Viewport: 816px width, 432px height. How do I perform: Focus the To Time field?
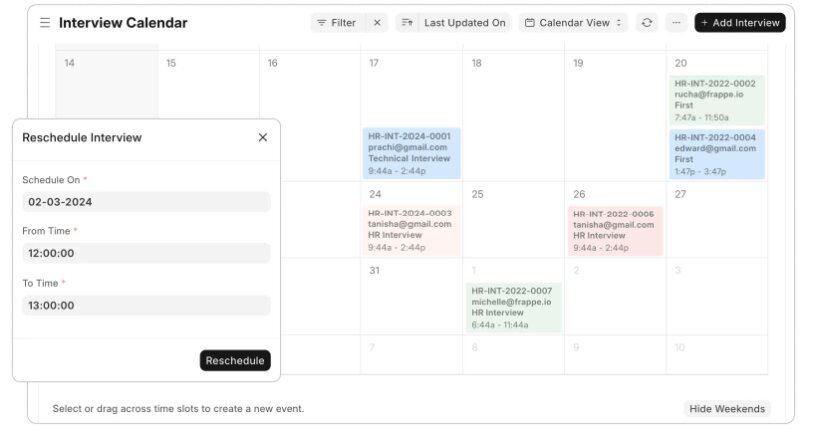(x=146, y=305)
